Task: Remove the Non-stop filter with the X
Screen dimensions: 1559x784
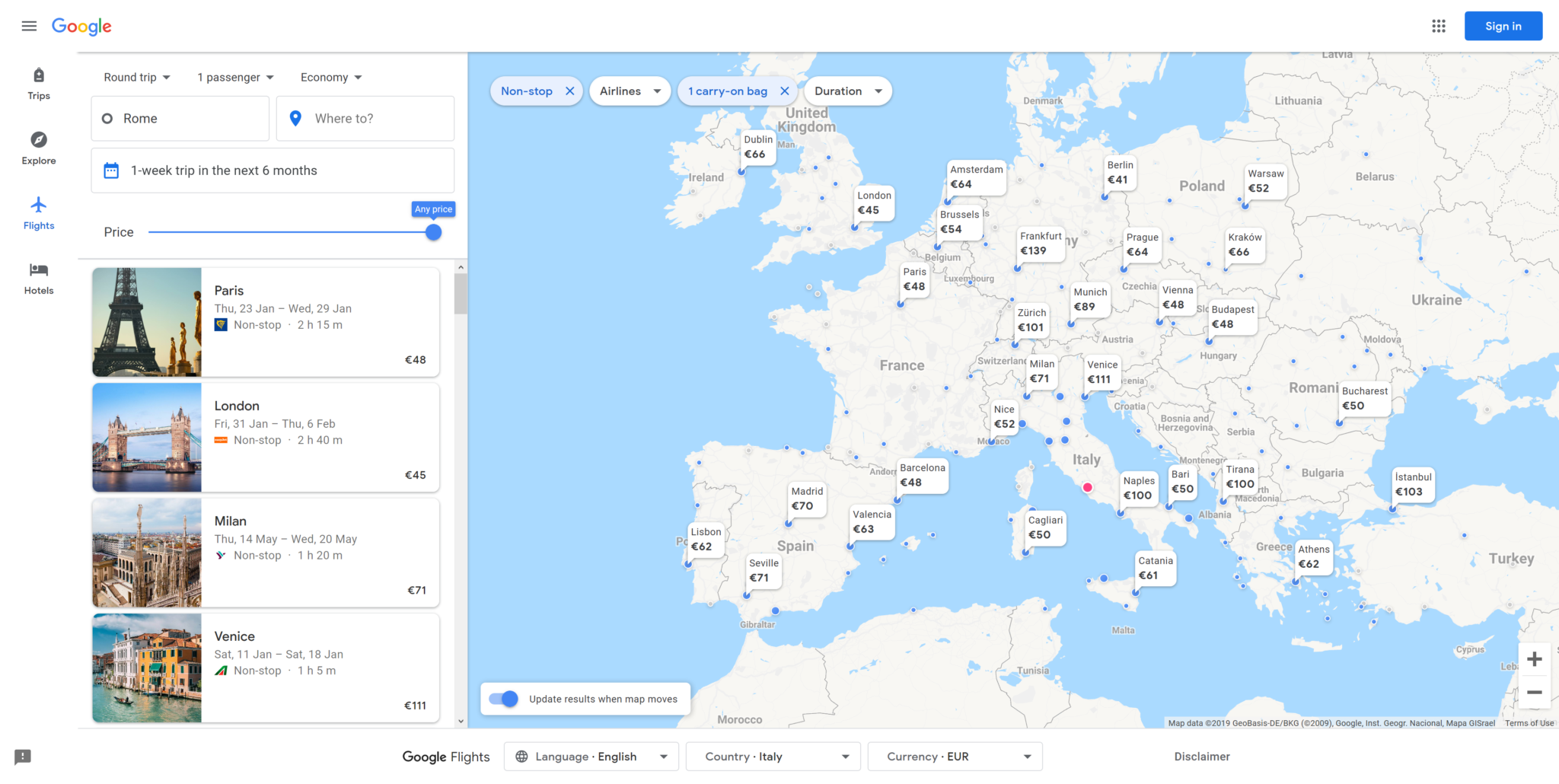Action: tap(569, 91)
